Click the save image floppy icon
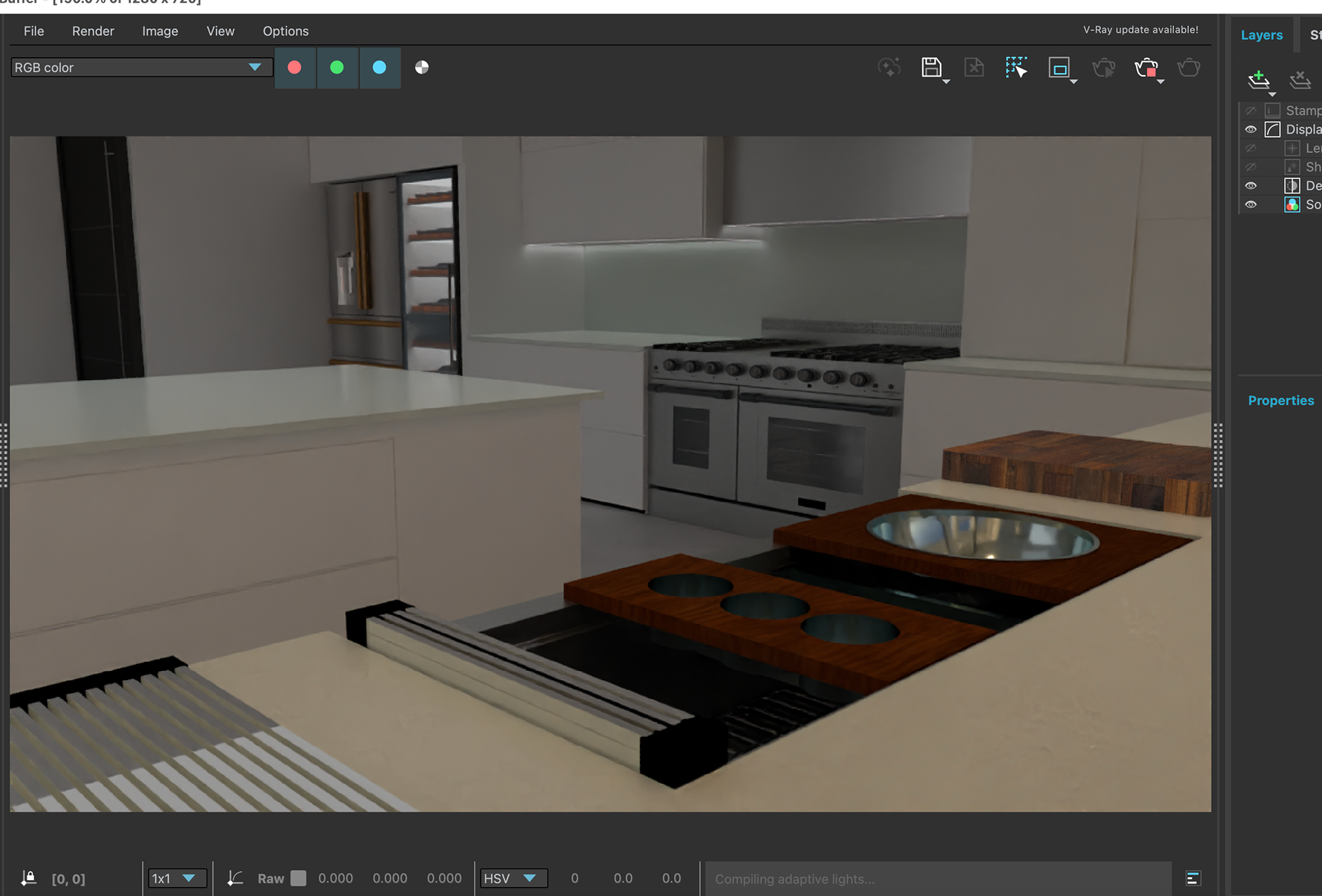The width and height of the screenshot is (1322, 896). [x=932, y=67]
